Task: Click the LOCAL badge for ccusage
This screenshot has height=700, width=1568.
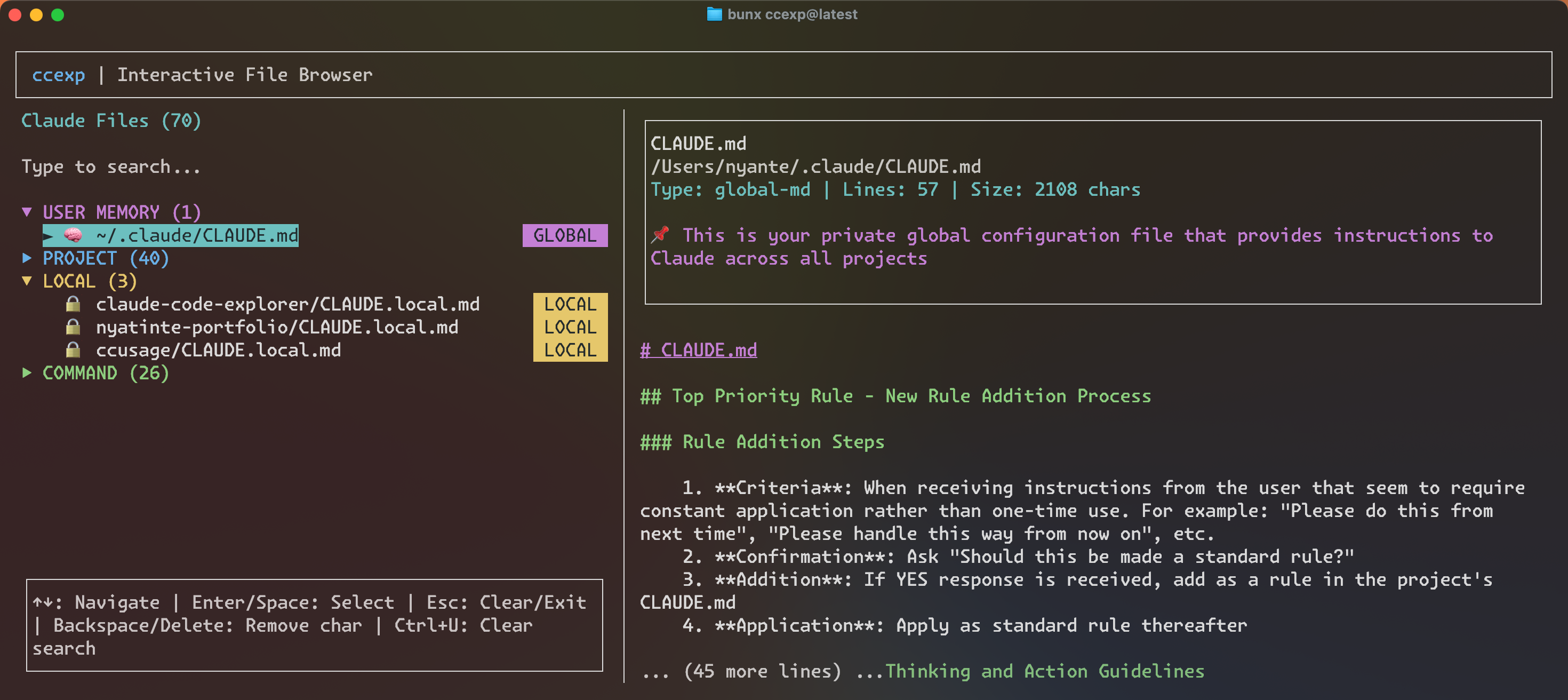Action: [x=570, y=350]
